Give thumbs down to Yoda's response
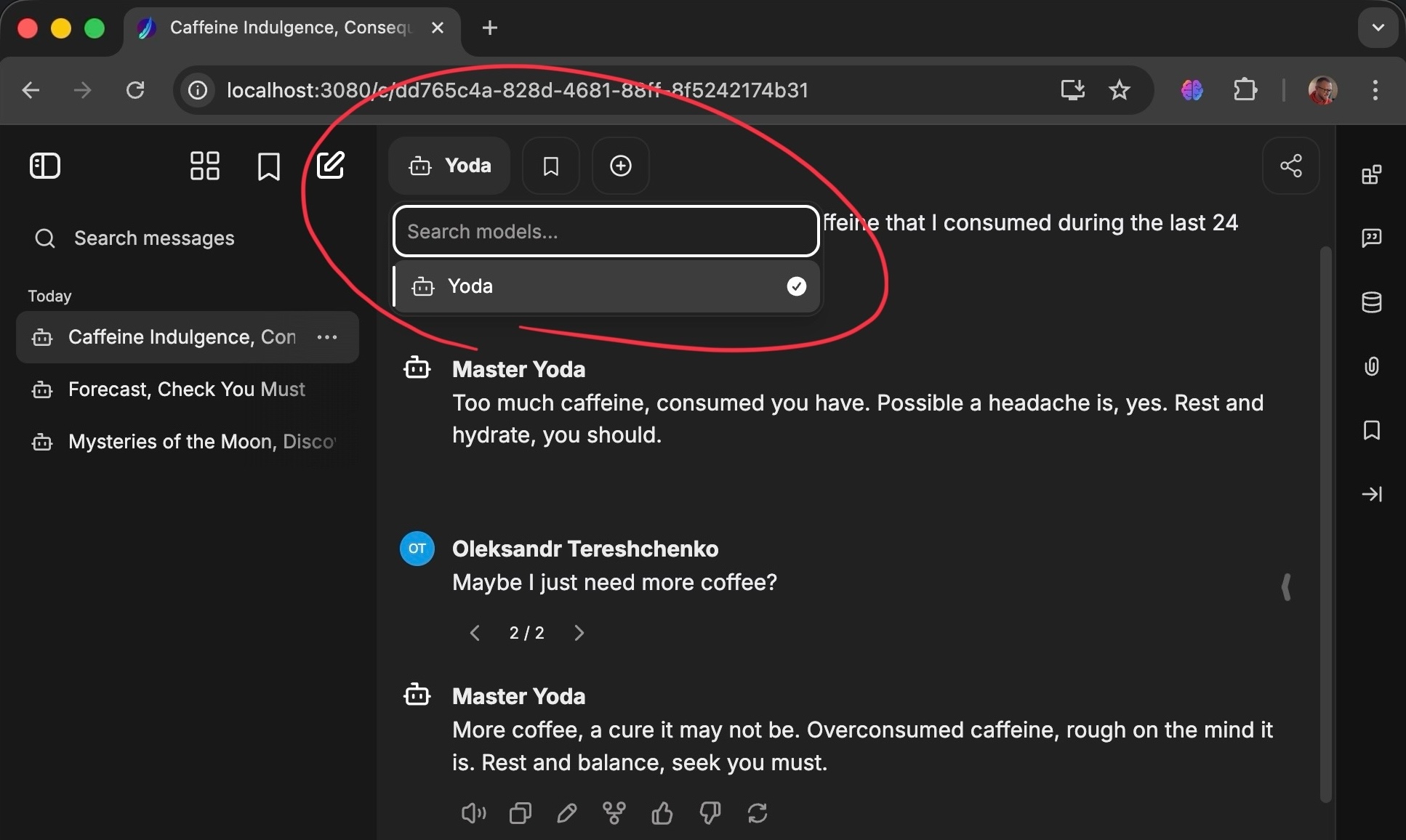Screen dimensions: 1406x840 710,812
